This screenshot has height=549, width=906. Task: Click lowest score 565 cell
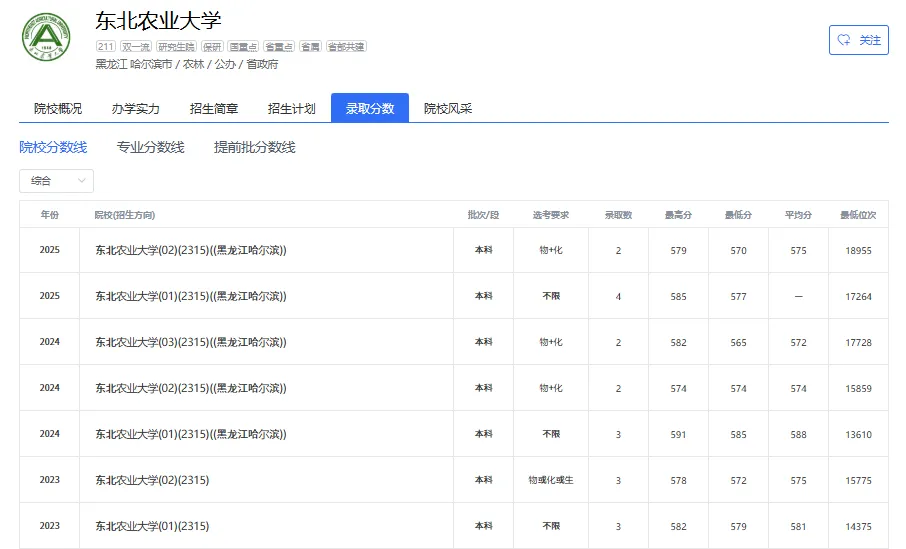pyautogui.click(x=738, y=343)
